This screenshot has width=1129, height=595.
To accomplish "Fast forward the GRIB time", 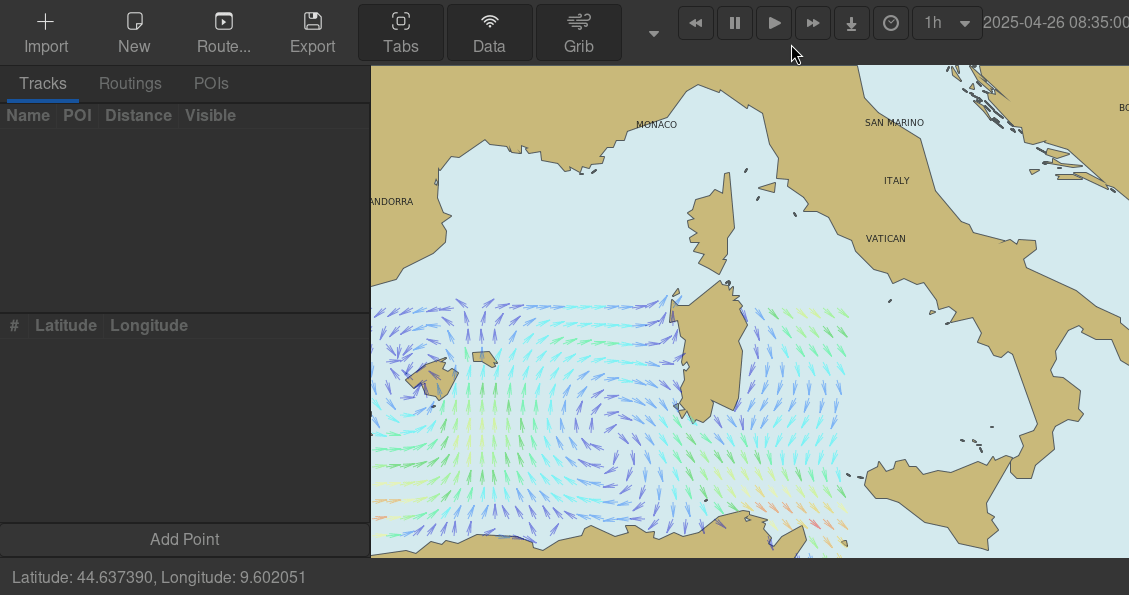I will (813, 23).
